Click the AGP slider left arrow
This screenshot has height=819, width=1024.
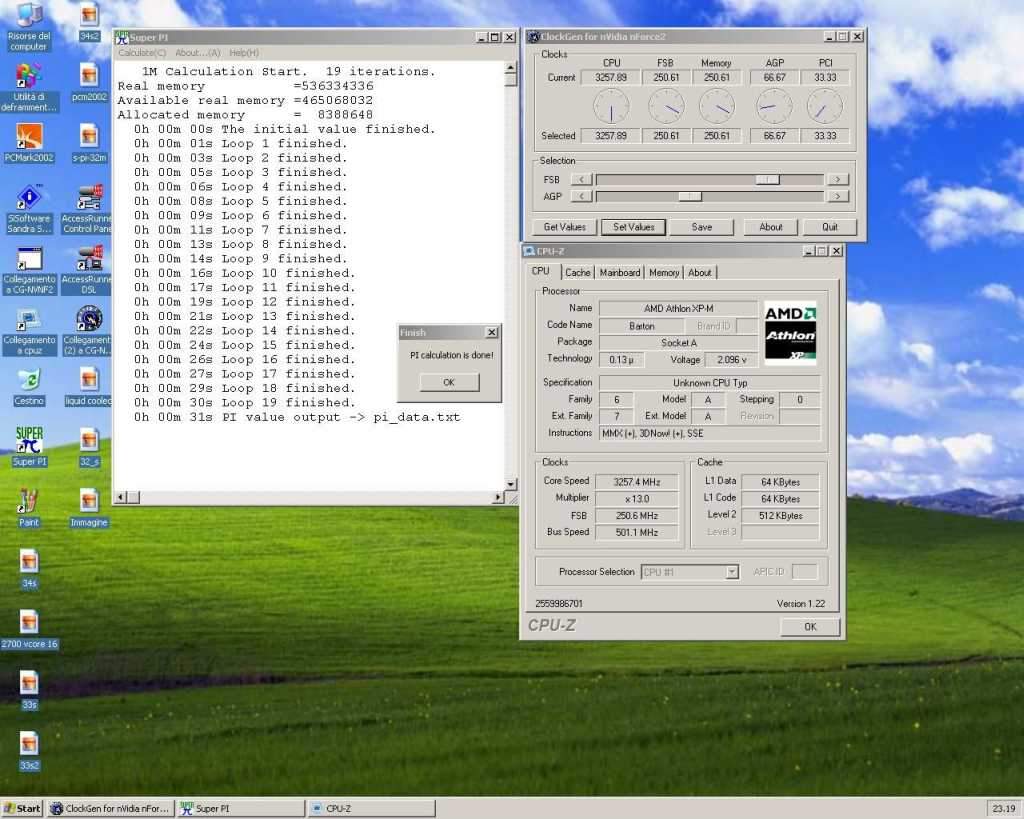click(579, 197)
